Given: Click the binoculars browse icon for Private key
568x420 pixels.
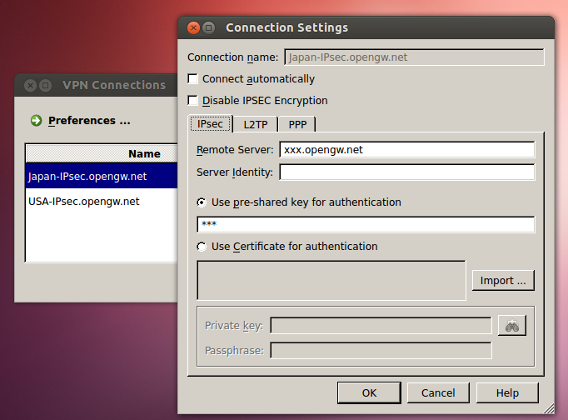Looking at the screenshot, I should tap(512, 325).
